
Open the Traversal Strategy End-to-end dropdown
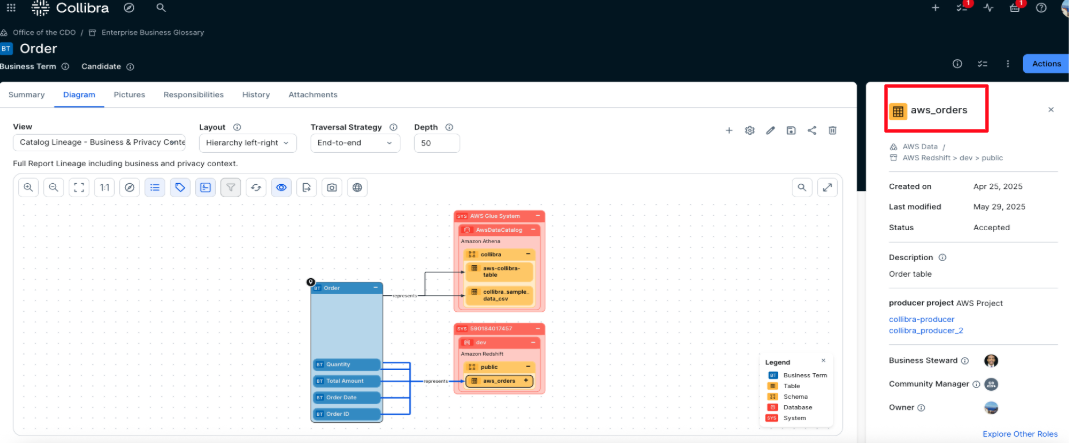click(x=355, y=142)
